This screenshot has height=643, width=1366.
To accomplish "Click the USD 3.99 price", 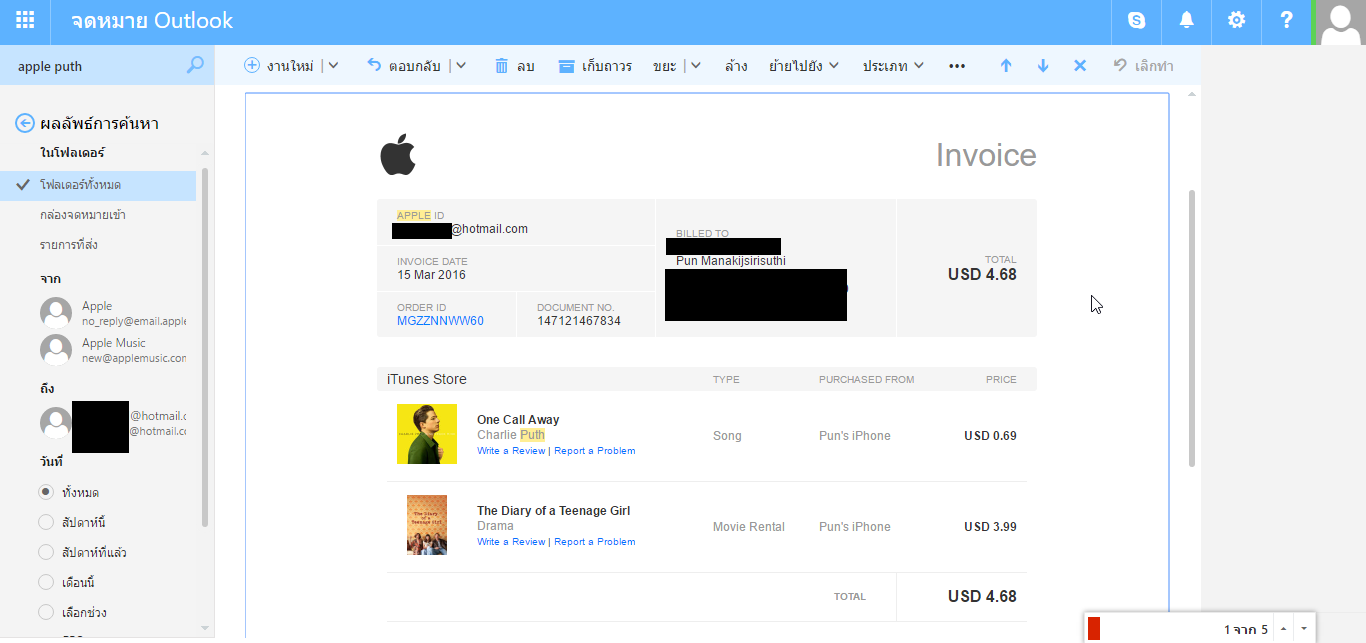I will pyautogui.click(x=990, y=527).
